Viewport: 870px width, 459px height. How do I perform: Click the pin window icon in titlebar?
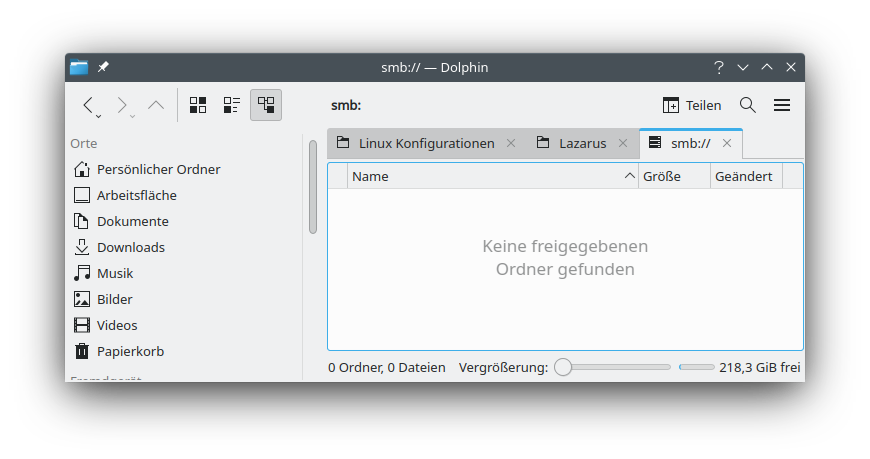(x=103, y=67)
